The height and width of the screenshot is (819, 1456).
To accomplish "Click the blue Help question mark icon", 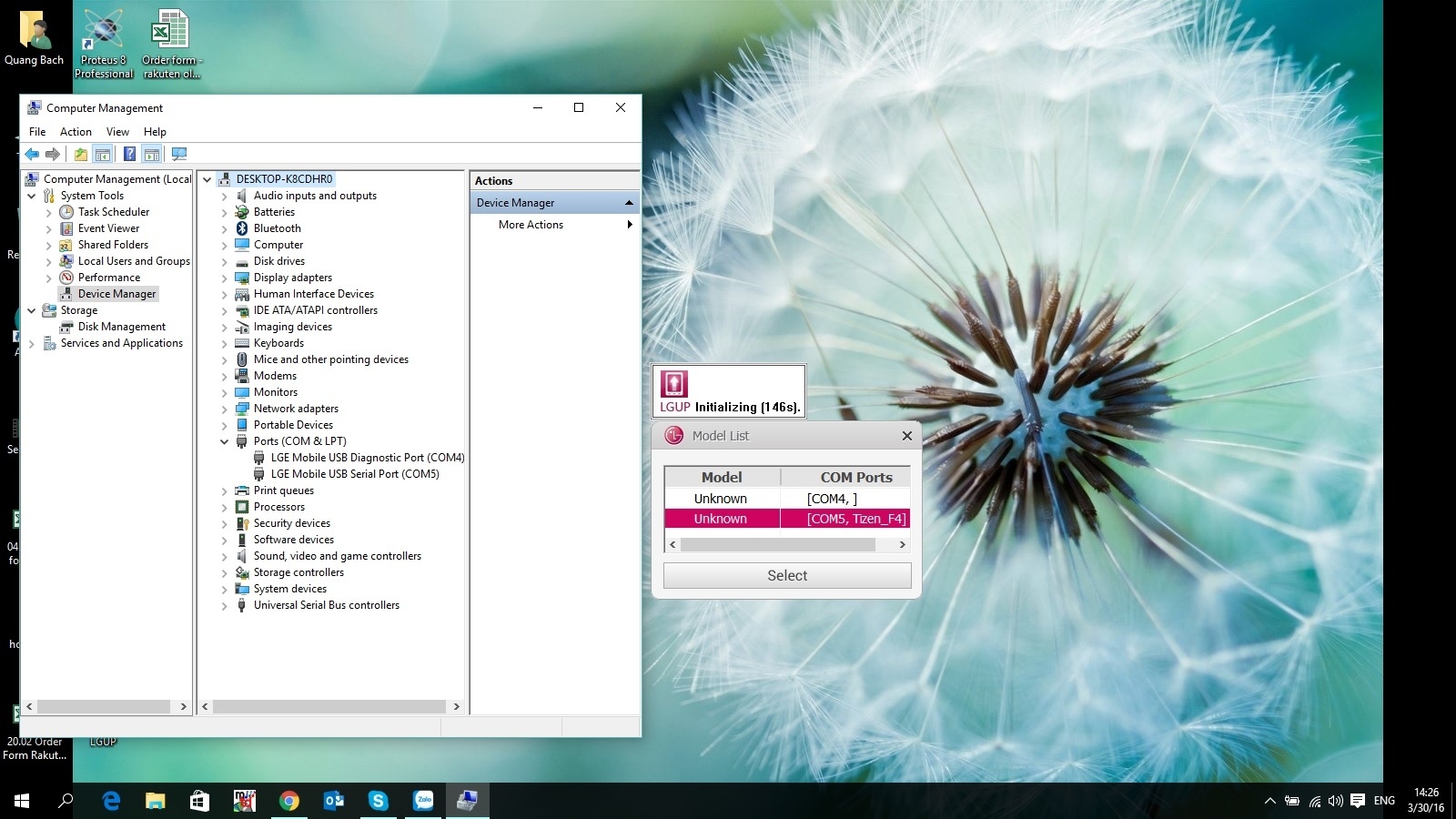I will [x=130, y=154].
